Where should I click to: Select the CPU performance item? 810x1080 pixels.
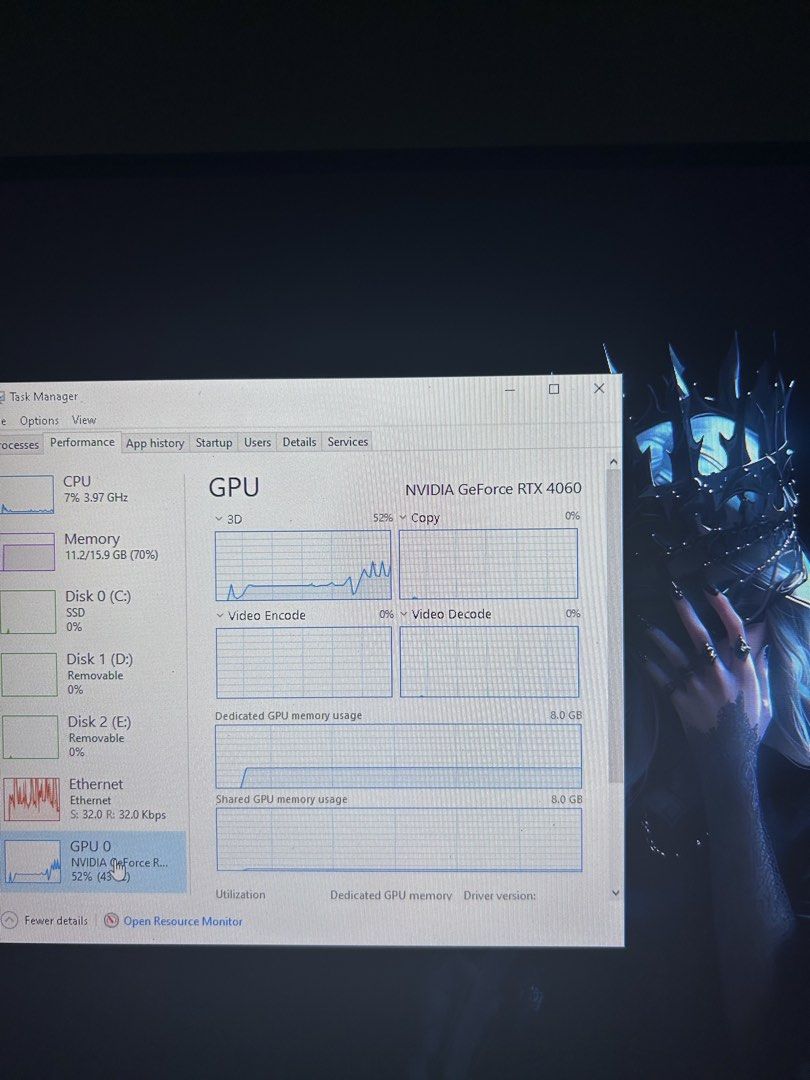[x=92, y=495]
